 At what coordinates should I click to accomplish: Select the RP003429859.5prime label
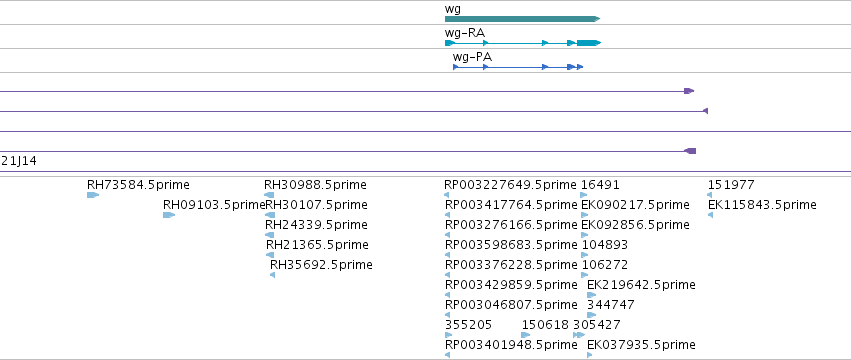point(511,285)
